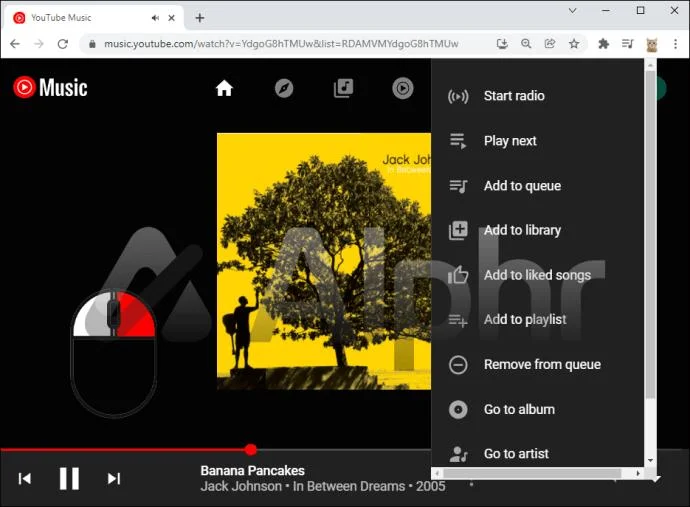690x507 pixels.
Task: Open a new browser tab
Action: (200, 18)
